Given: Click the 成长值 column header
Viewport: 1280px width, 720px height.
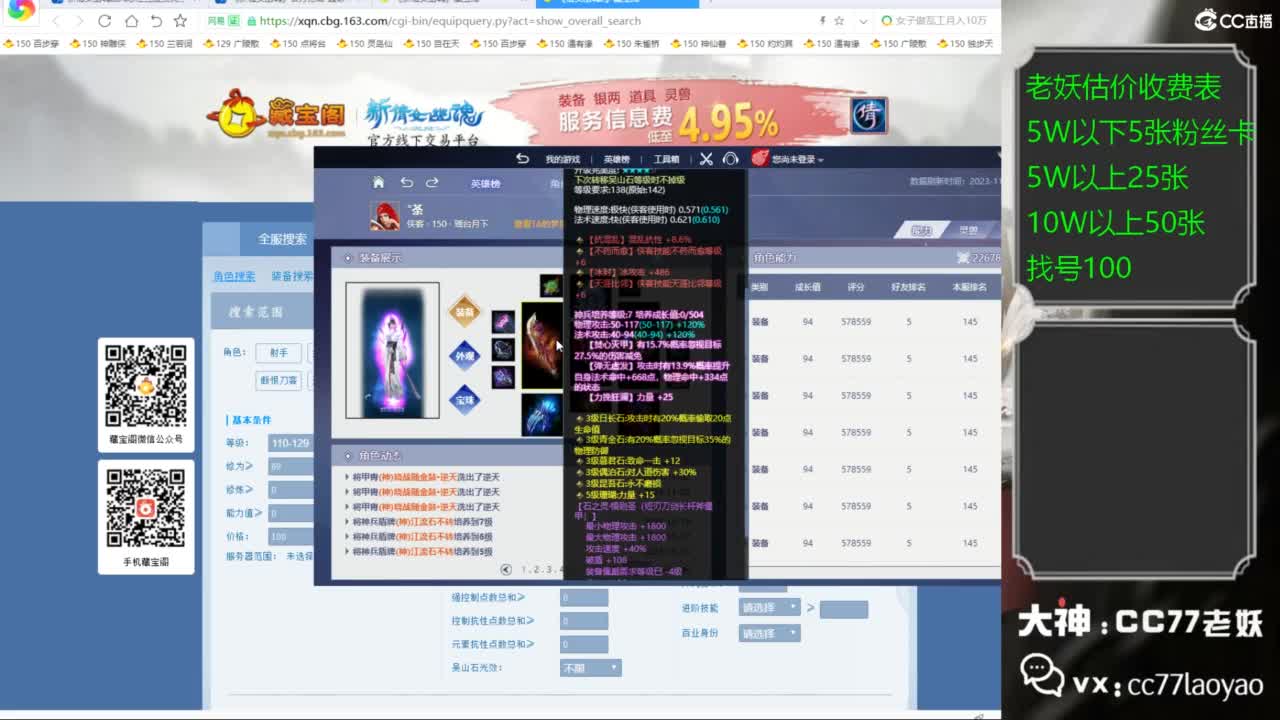Looking at the screenshot, I should click(x=807, y=287).
